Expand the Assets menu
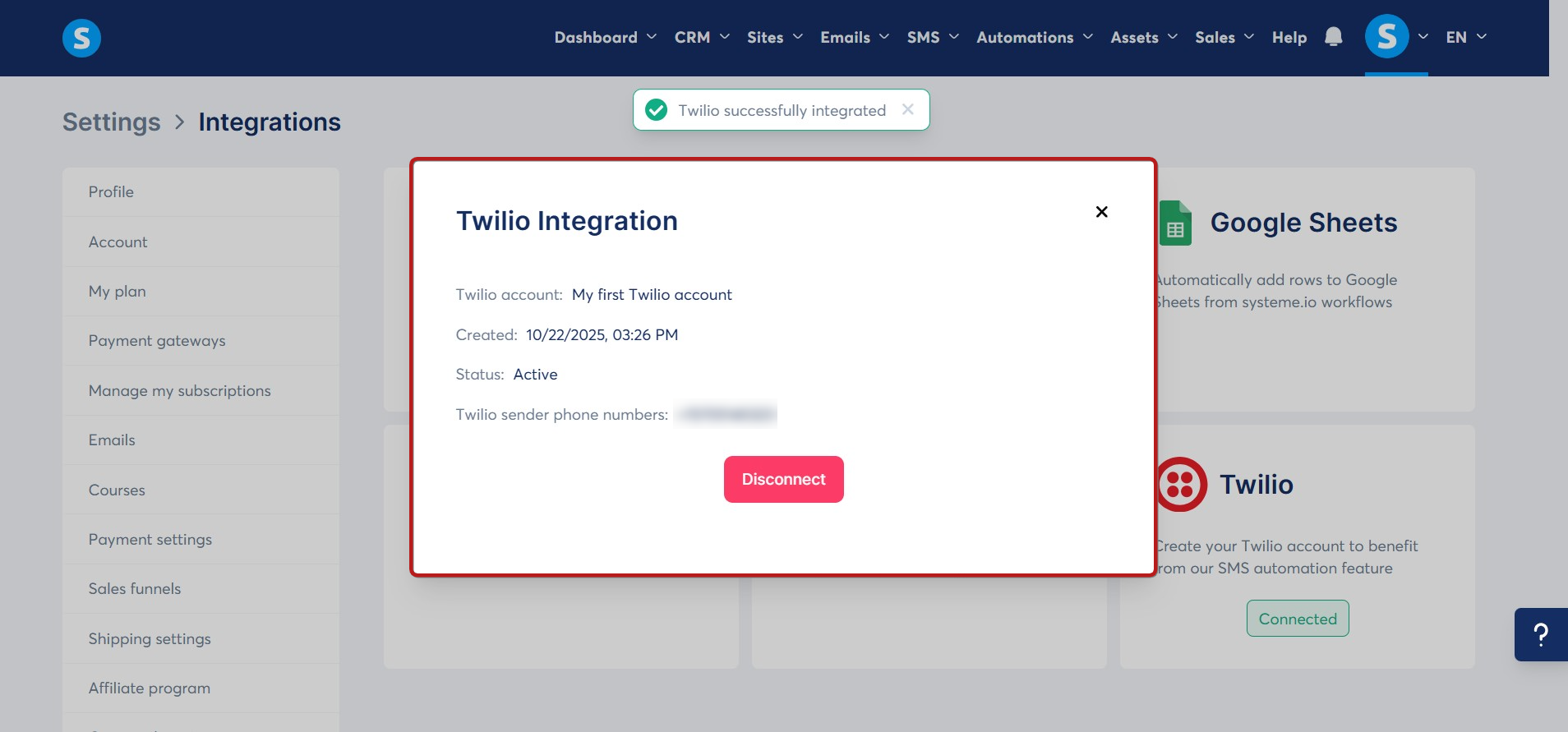 [1144, 37]
